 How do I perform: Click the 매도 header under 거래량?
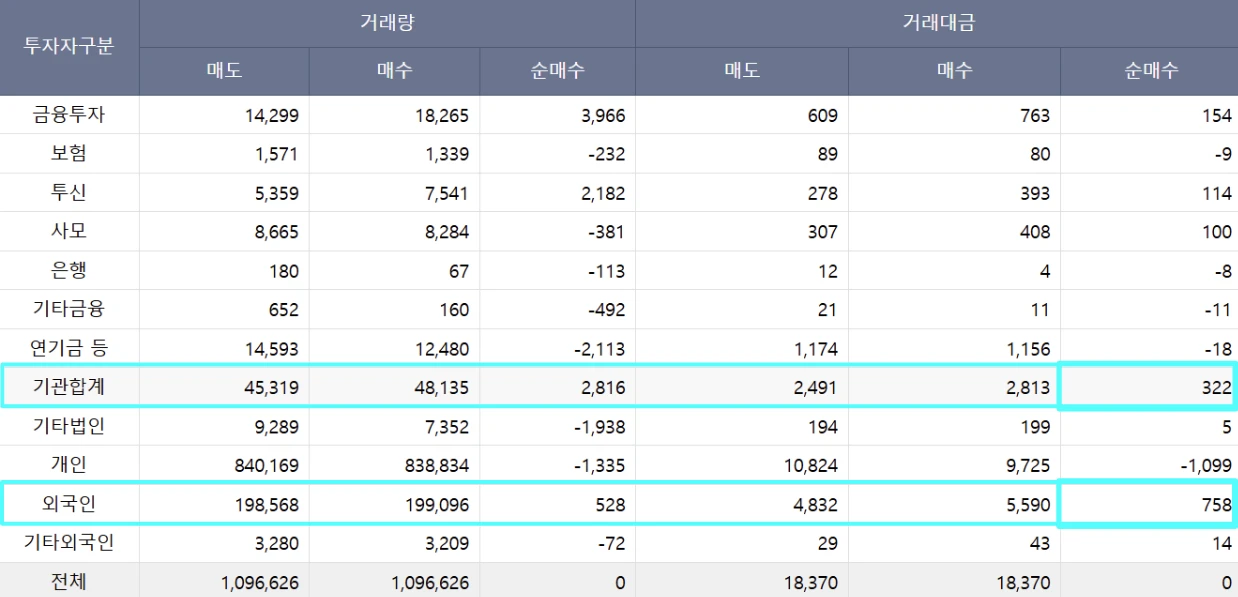224,71
